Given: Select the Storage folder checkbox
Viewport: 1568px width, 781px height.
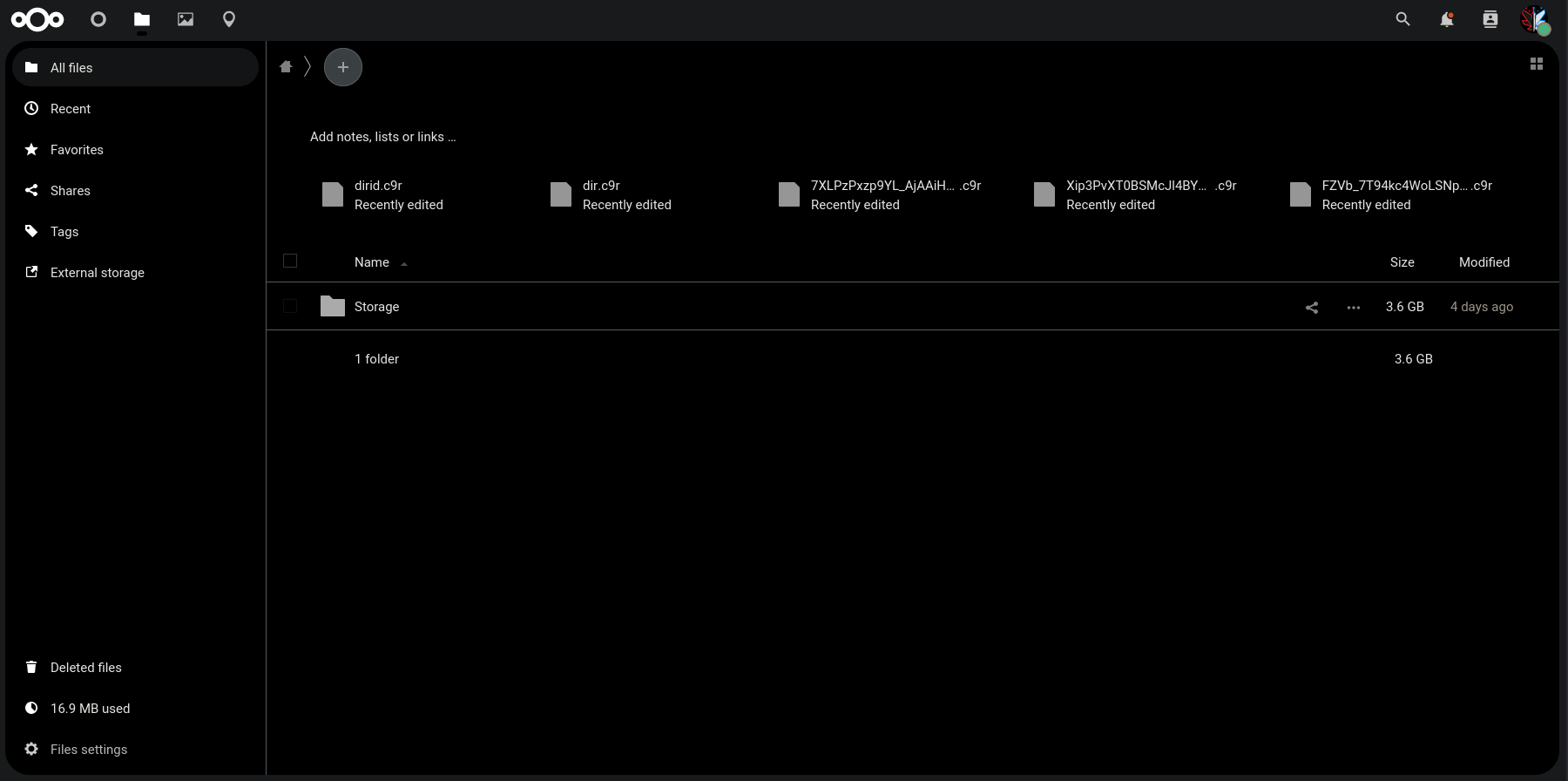Looking at the screenshot, I should 290,306.
